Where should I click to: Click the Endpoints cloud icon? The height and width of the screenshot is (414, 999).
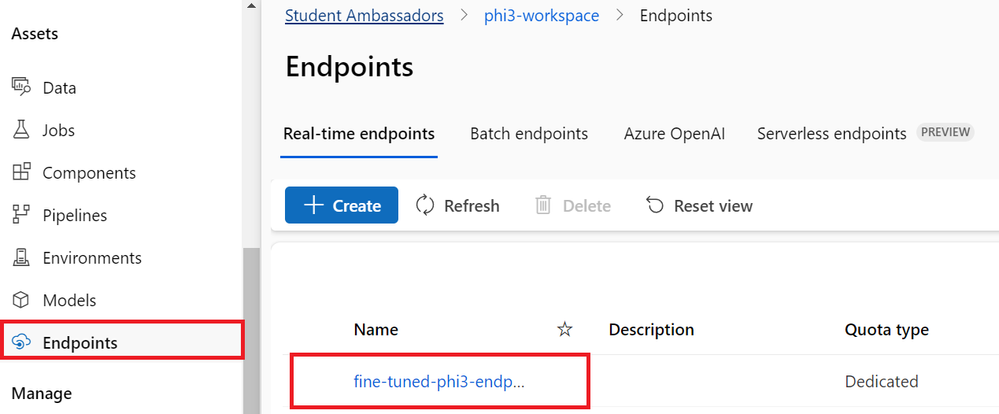tap(21, 343)
